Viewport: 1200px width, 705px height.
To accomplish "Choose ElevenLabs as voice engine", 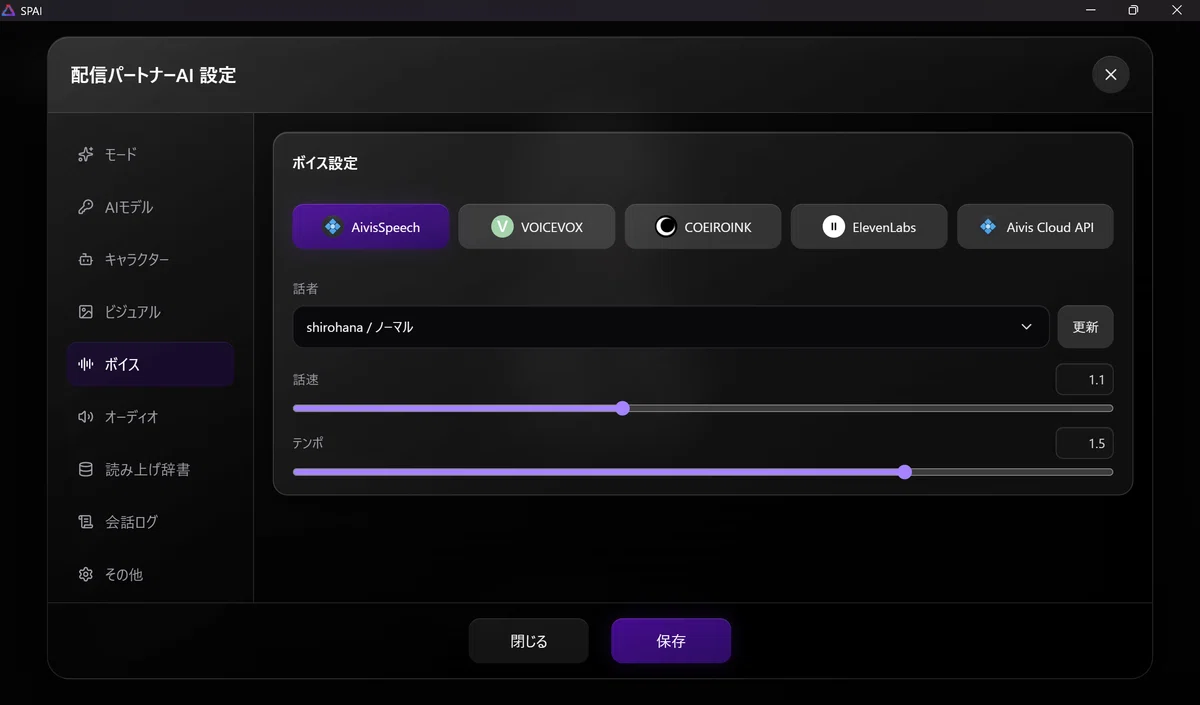I will 869,227.
